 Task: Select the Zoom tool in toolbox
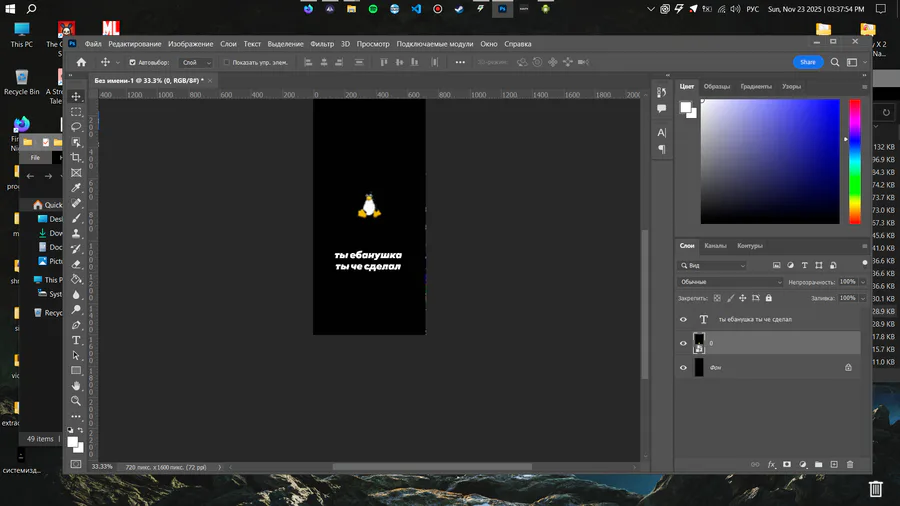(76, 401)
